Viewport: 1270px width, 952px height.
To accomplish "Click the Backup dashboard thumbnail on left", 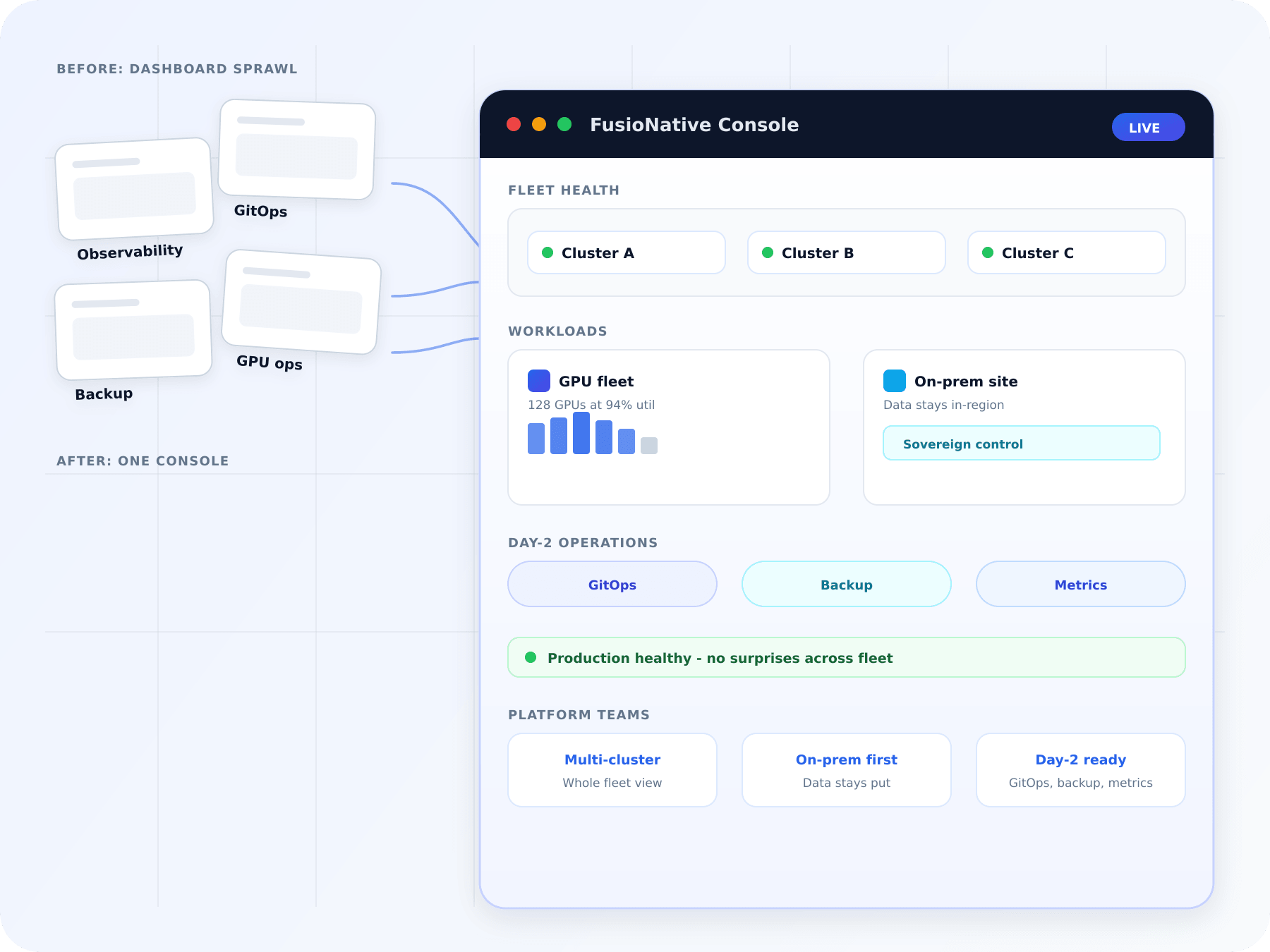I will 133,330.
